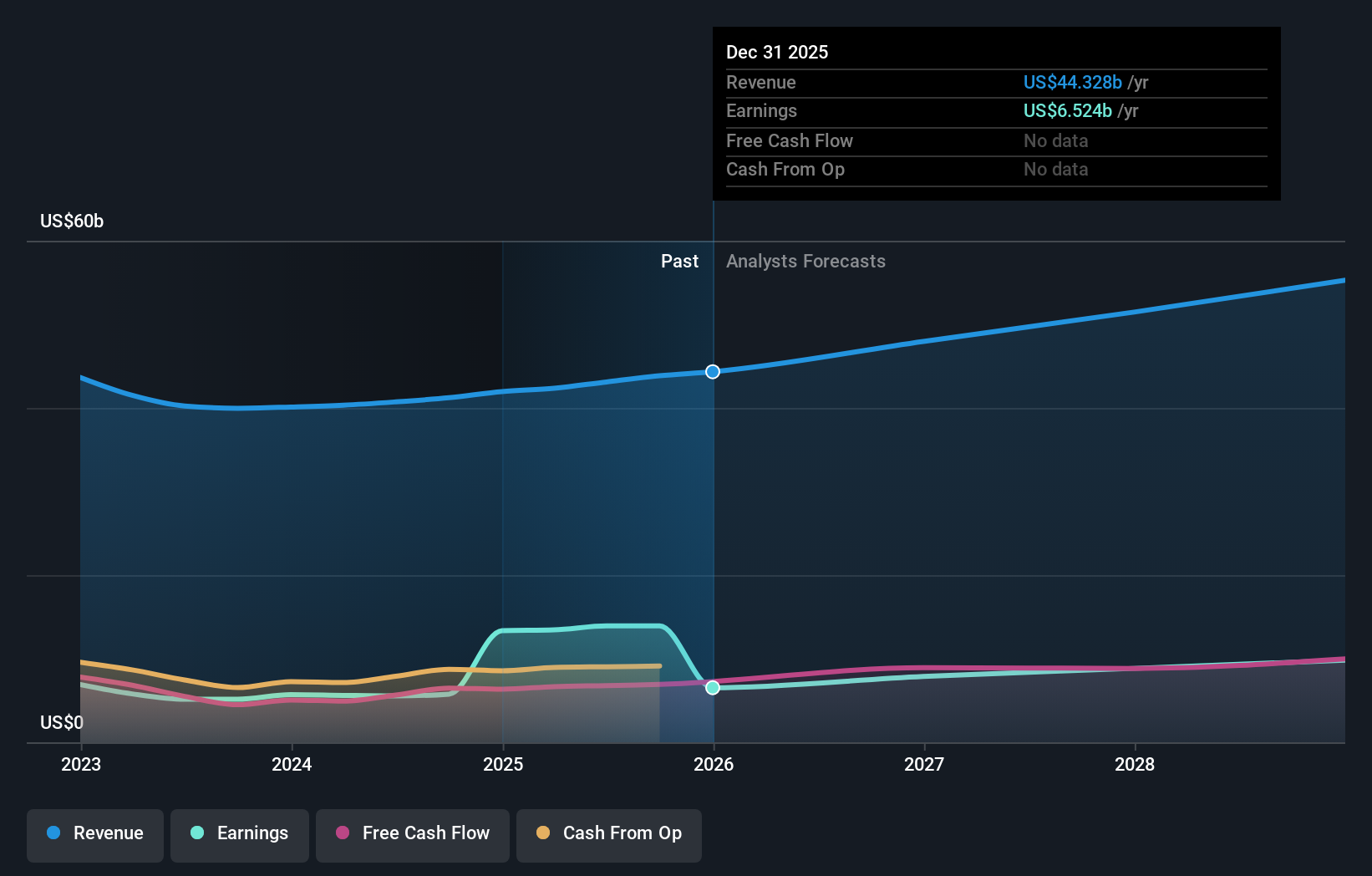The width and height of the screenshot is (1372, 876).
Task: Toggle the Revenue series visibility
Action: [x=94, y=833]
